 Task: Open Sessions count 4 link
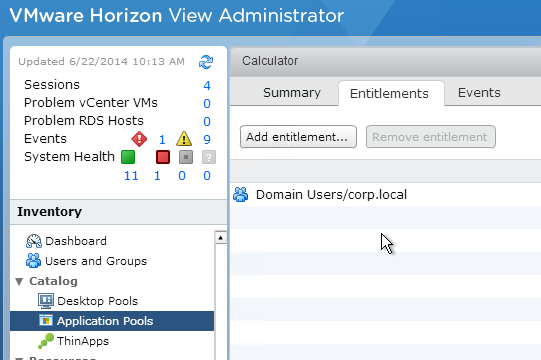click(207, 85)
